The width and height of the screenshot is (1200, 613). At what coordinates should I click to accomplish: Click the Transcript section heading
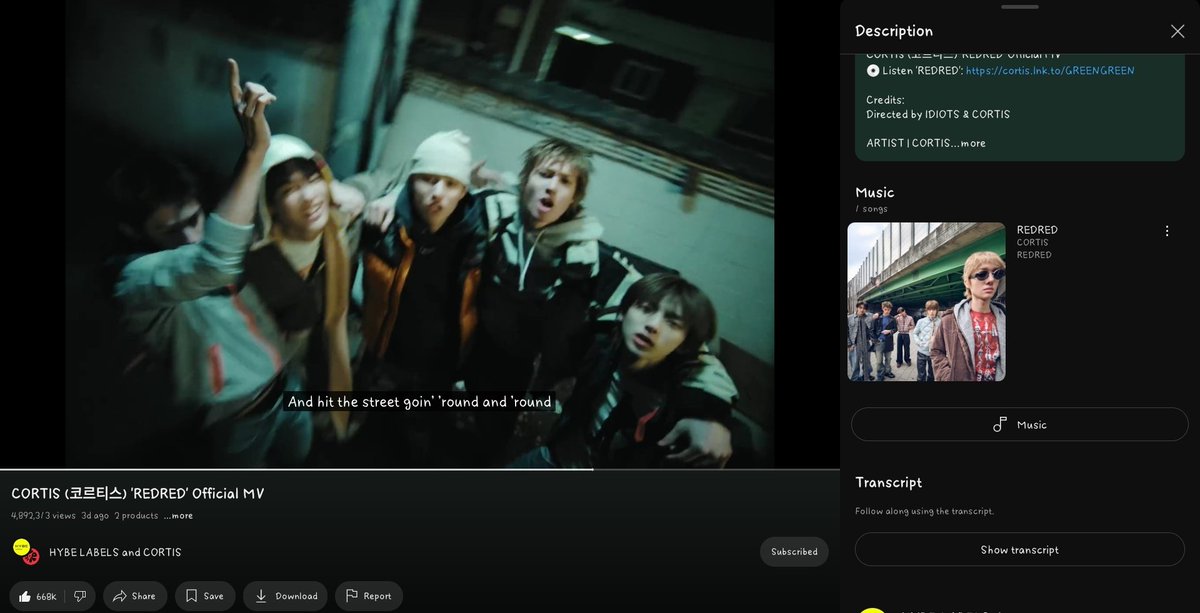point(888,482)
